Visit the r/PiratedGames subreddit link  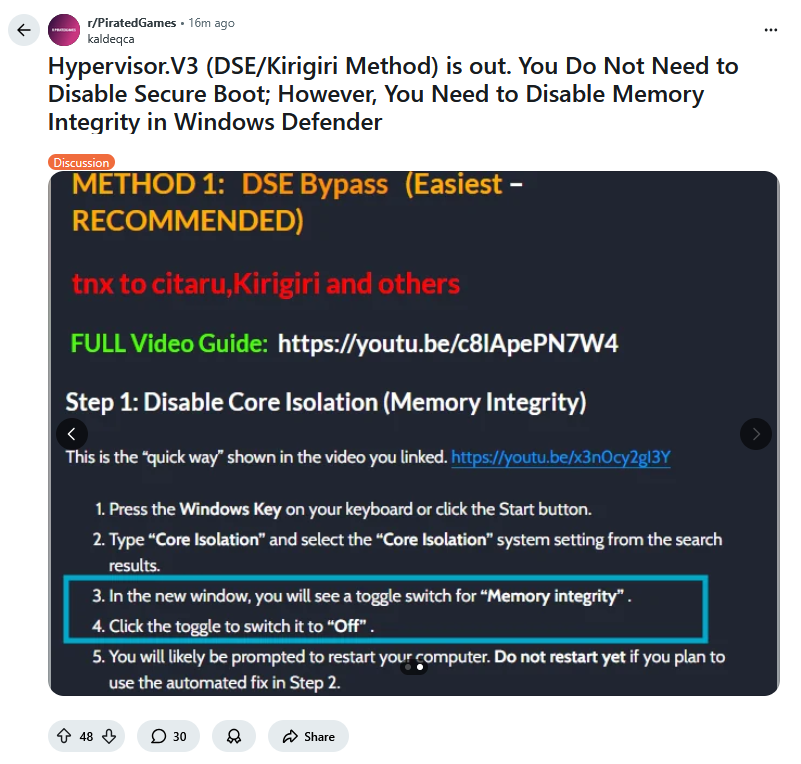[x=132, y=23]
